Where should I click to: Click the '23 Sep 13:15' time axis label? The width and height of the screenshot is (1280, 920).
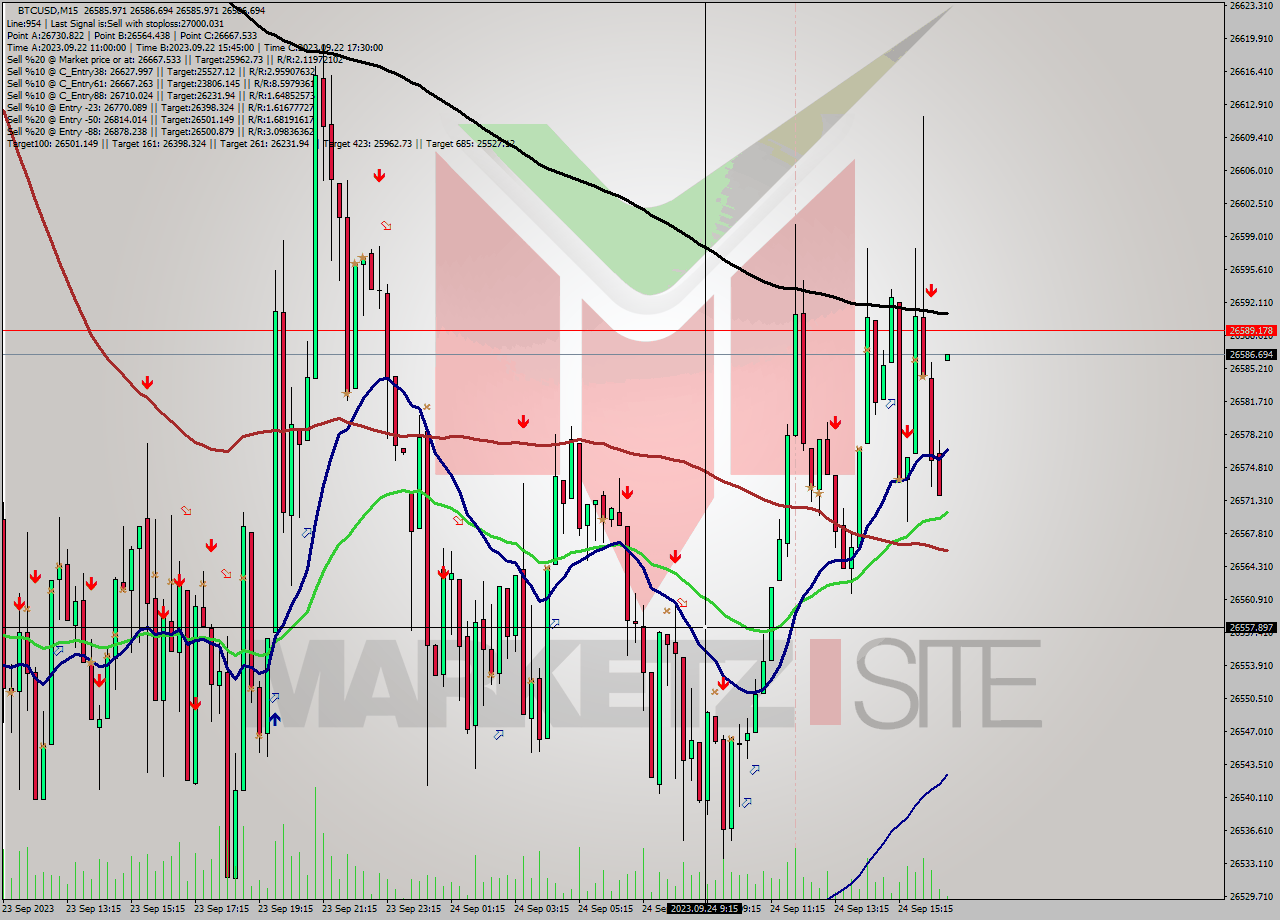(93, 909)
